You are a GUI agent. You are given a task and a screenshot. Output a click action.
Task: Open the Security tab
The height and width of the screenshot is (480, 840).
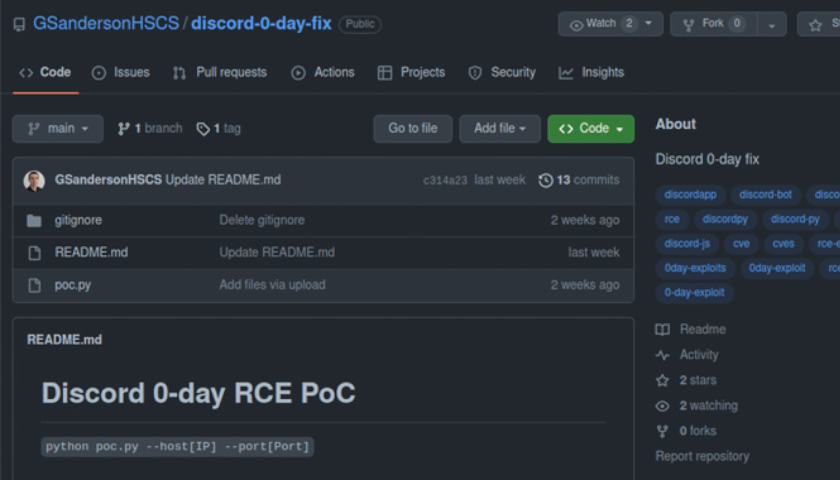coord(502,72)
